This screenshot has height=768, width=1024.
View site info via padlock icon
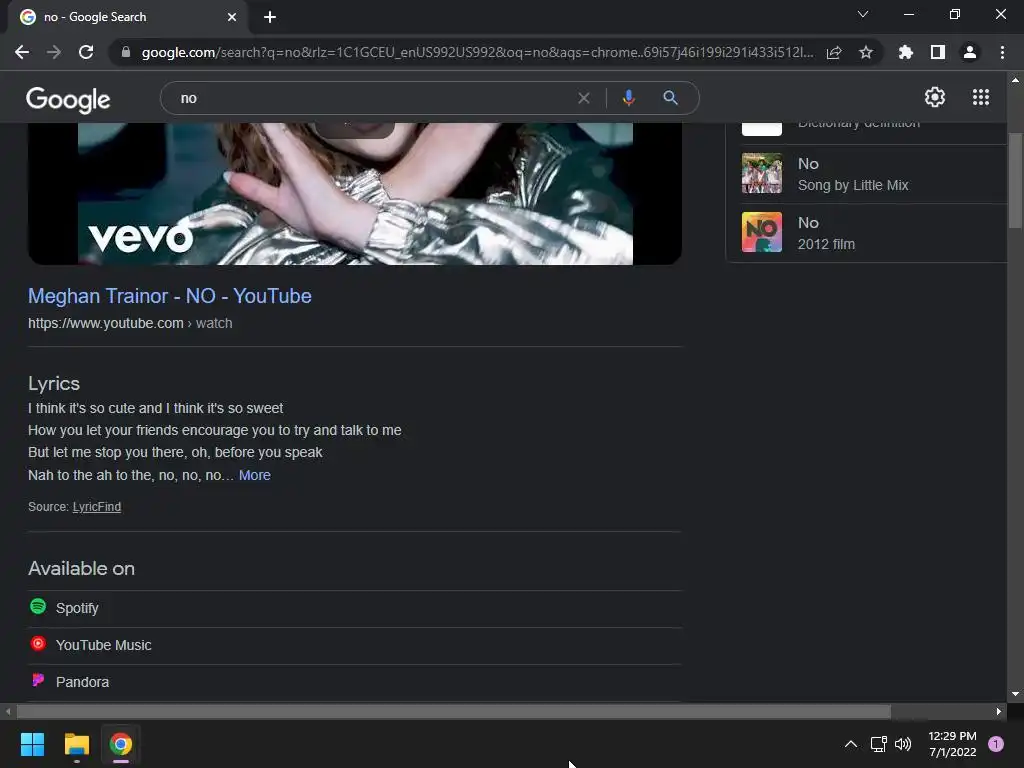point(126,52)
